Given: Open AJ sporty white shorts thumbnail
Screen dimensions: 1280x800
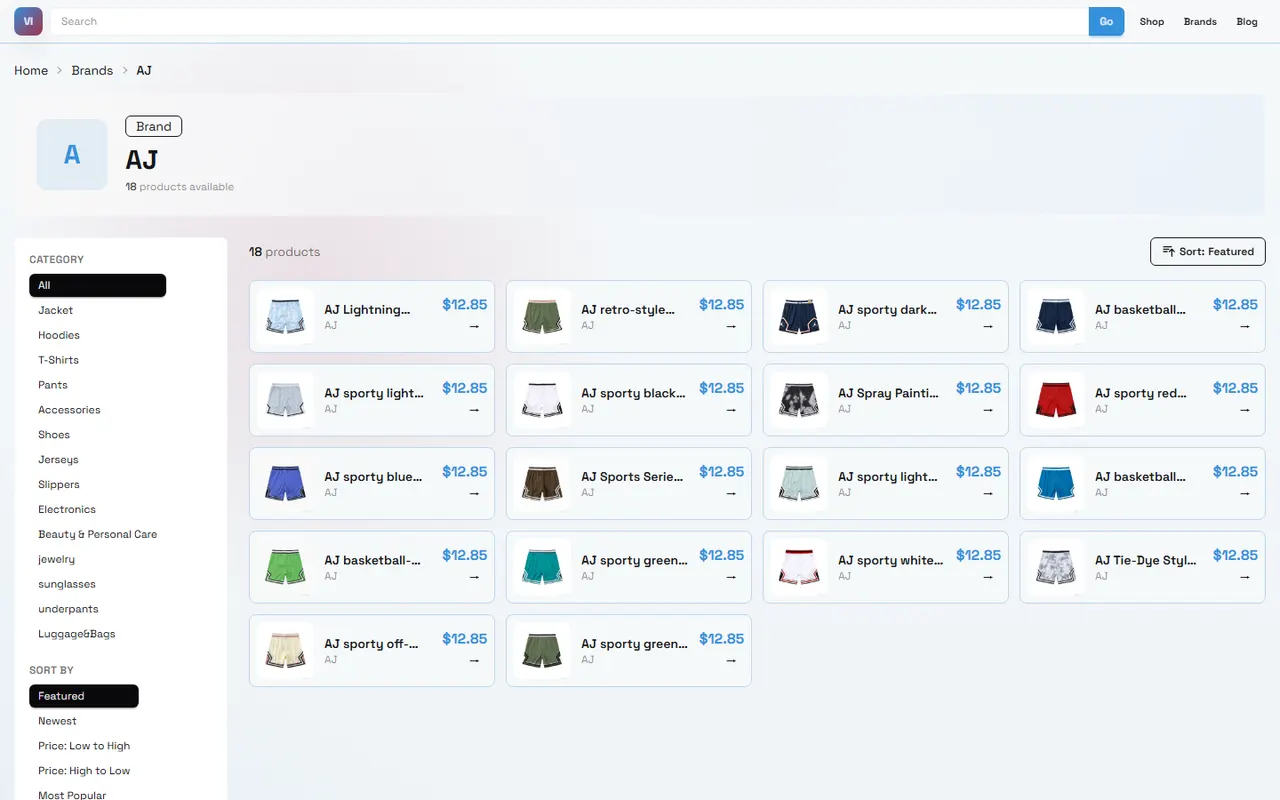Looking at the screenshot, I should tap(799, 567).
